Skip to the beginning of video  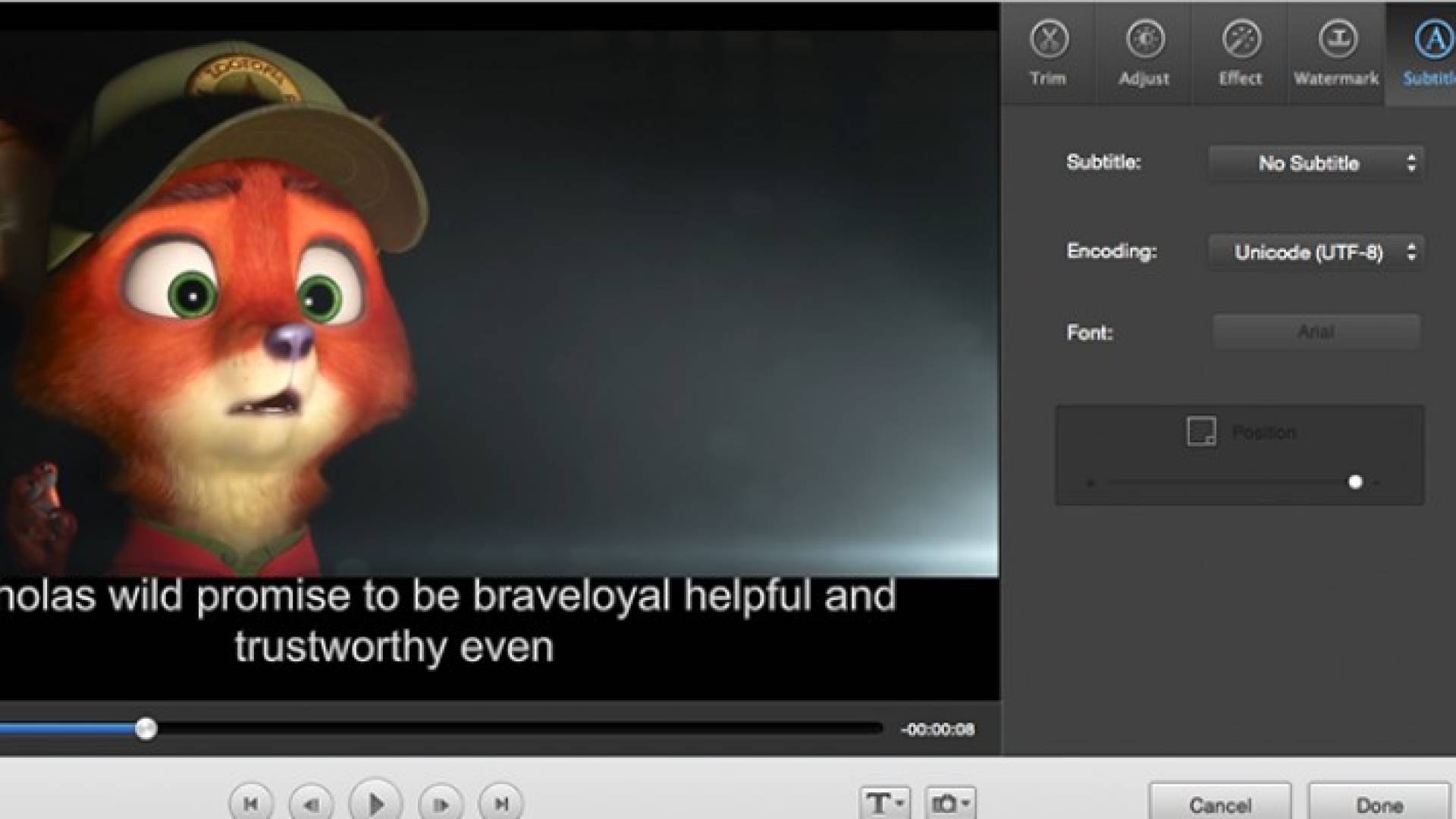(x=251, y=804)
